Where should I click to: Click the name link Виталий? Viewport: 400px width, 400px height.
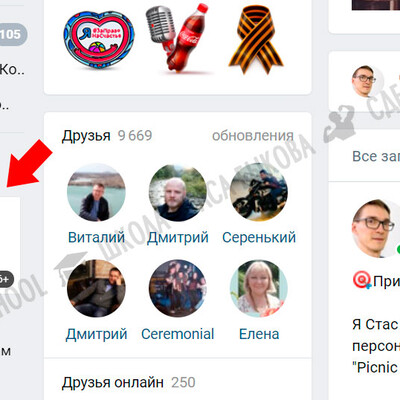click(x=96, y=238)
